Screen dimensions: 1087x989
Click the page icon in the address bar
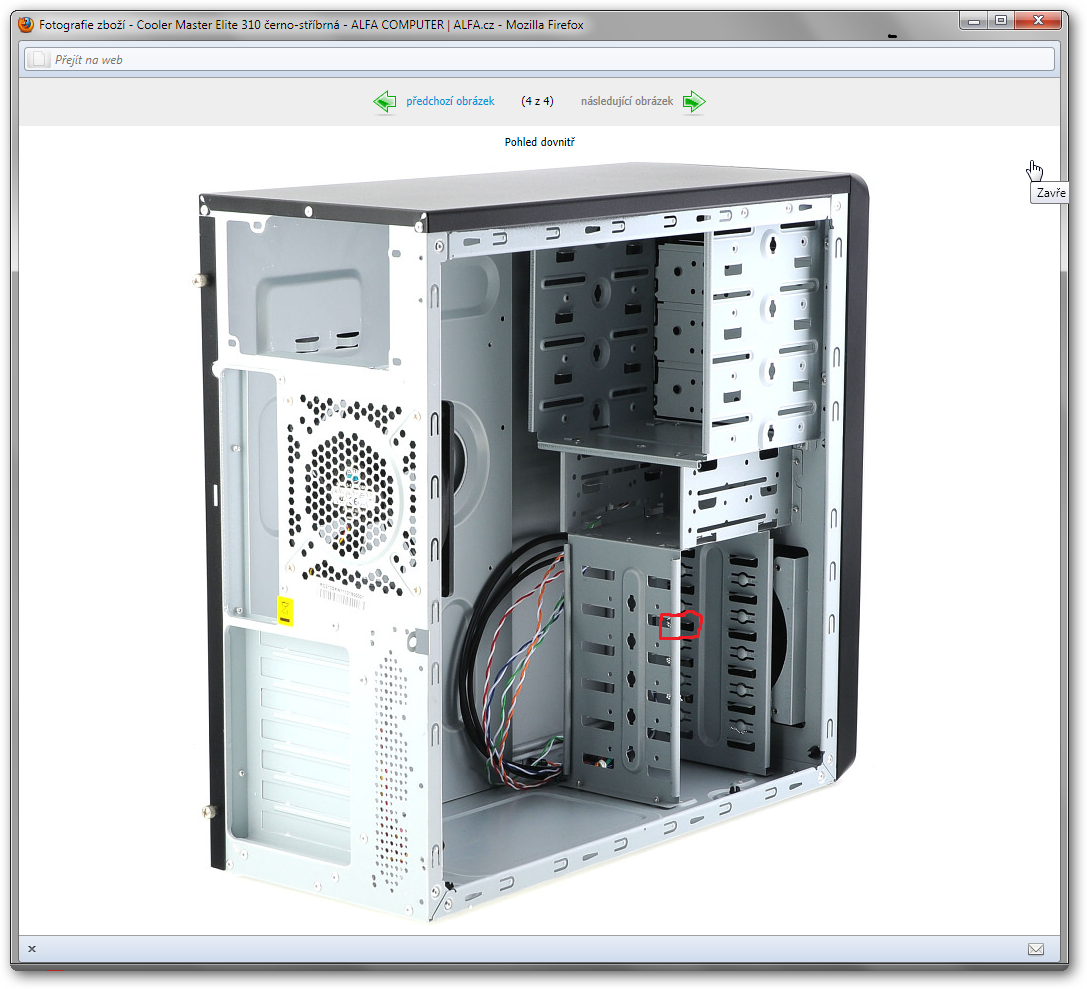[x=40, y=60]
